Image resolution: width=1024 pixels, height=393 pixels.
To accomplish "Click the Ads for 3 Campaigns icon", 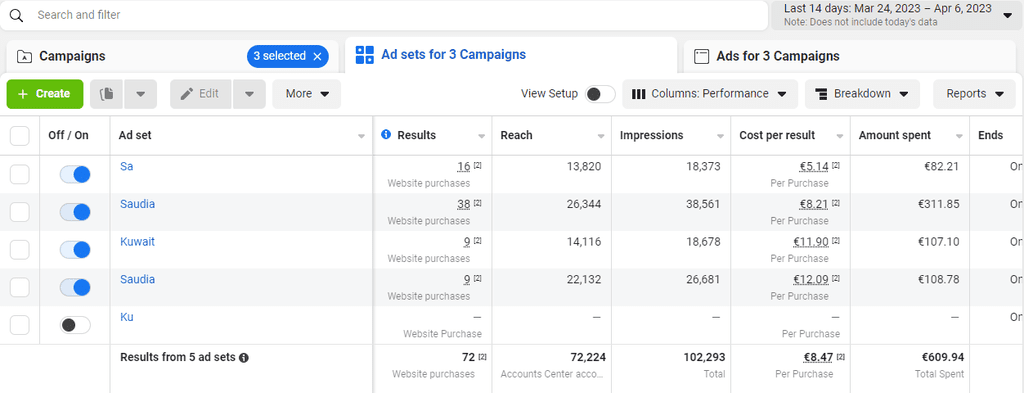I will pyautogui.click(x=701, y=56).
